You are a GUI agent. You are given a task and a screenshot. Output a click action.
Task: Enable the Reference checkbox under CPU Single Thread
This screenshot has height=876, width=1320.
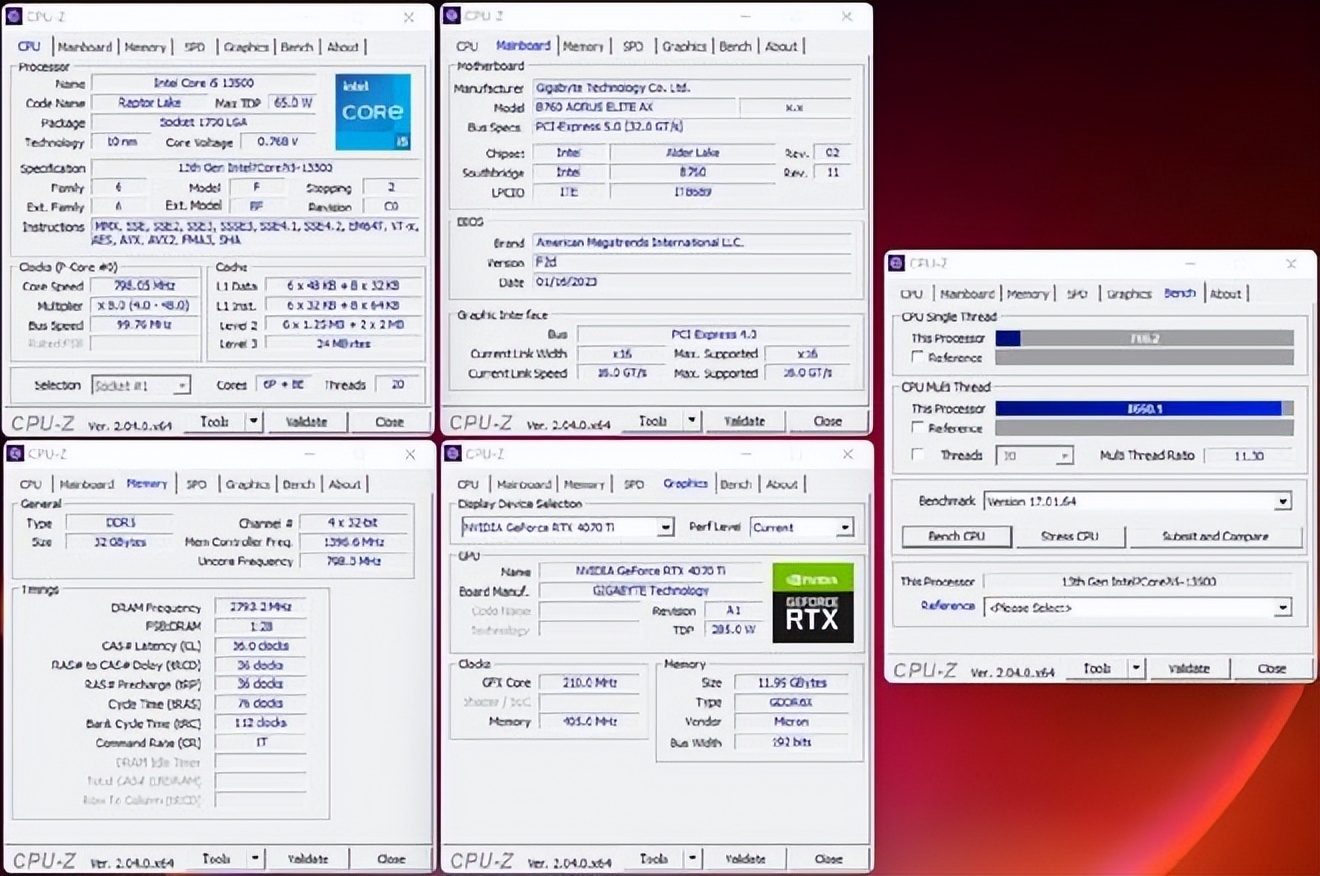(x=917, y=357)
